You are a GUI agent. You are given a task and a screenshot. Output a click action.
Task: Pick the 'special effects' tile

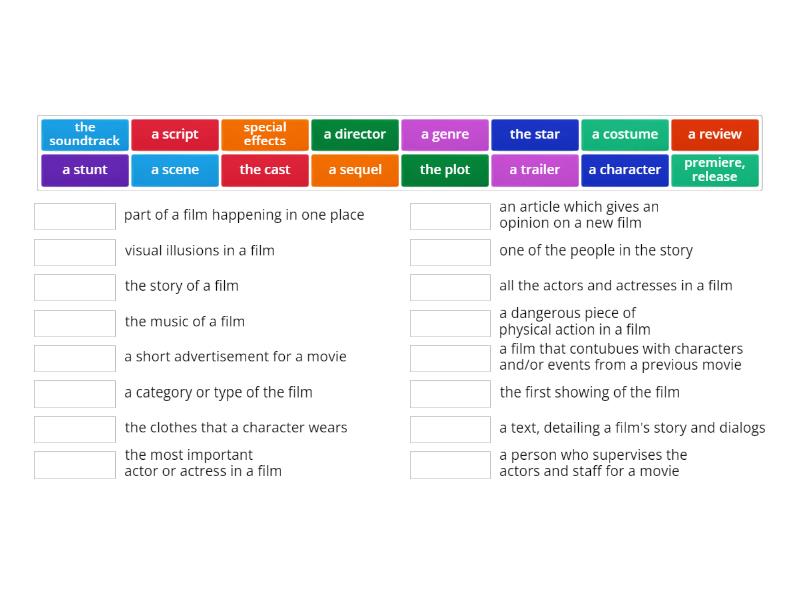click(x=264, y=134)
